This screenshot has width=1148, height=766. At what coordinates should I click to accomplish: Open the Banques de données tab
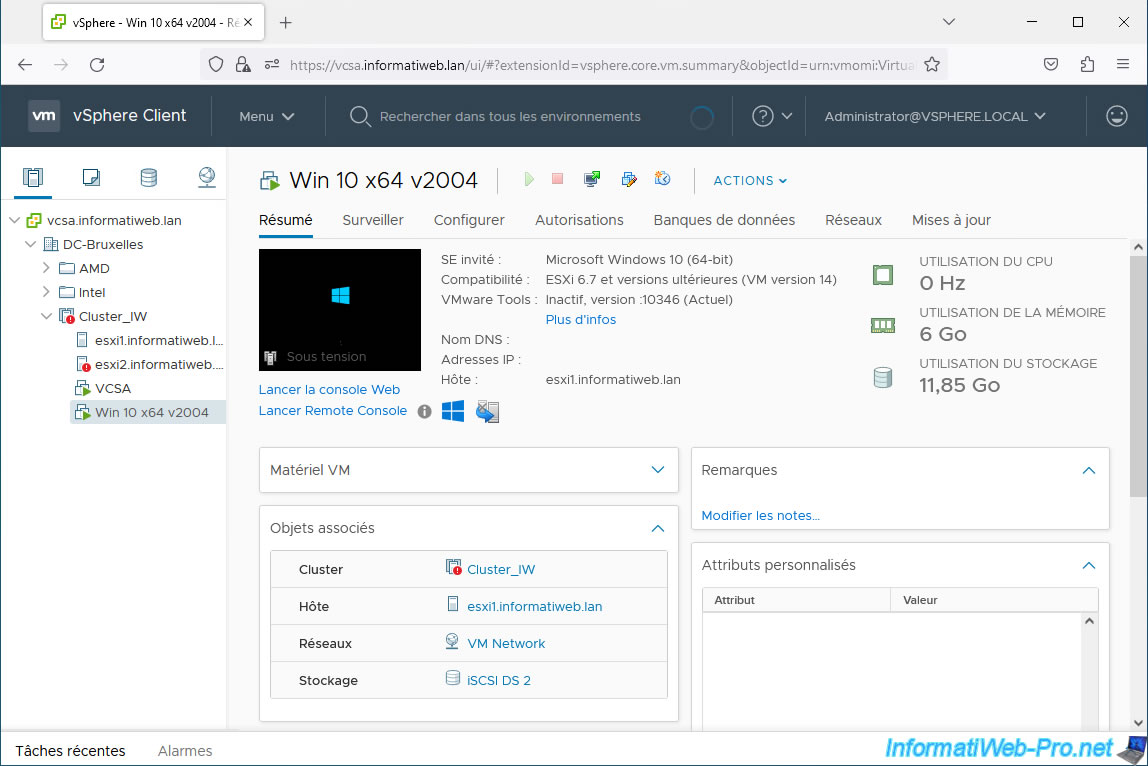point(724,220)
